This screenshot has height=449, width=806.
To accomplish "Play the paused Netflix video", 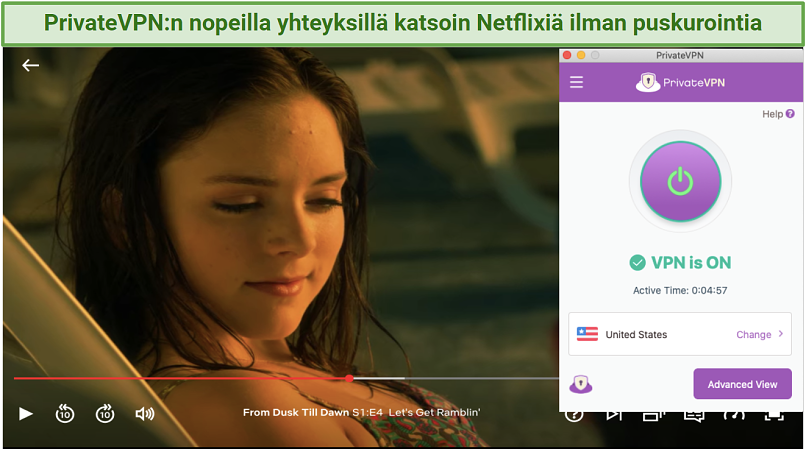I will [26, 414].
